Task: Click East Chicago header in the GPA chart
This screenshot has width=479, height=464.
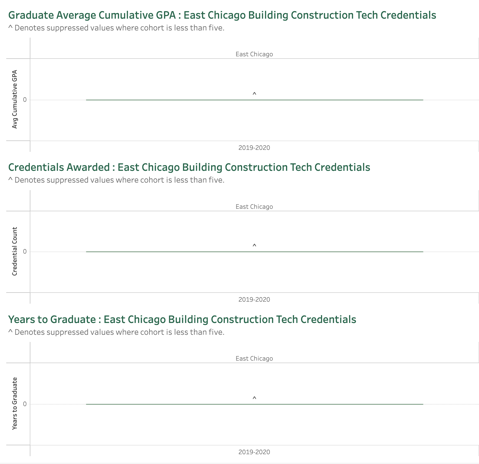Action: (254, 54)
